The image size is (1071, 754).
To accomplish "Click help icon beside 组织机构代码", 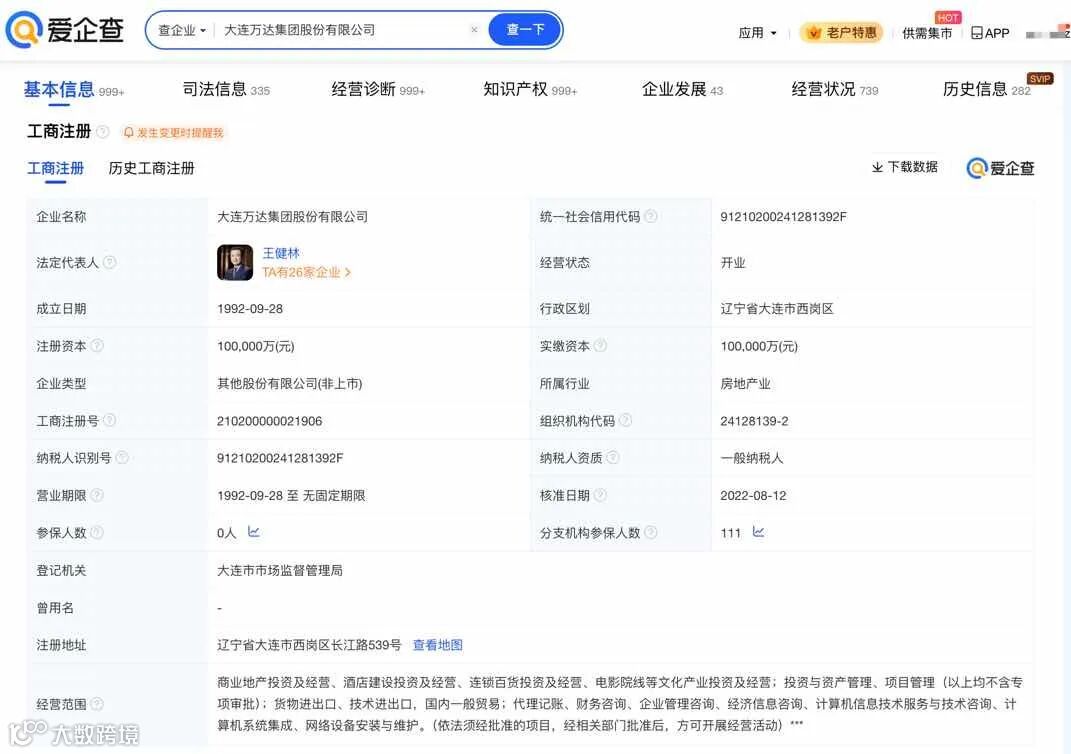I will click(625, 420).
